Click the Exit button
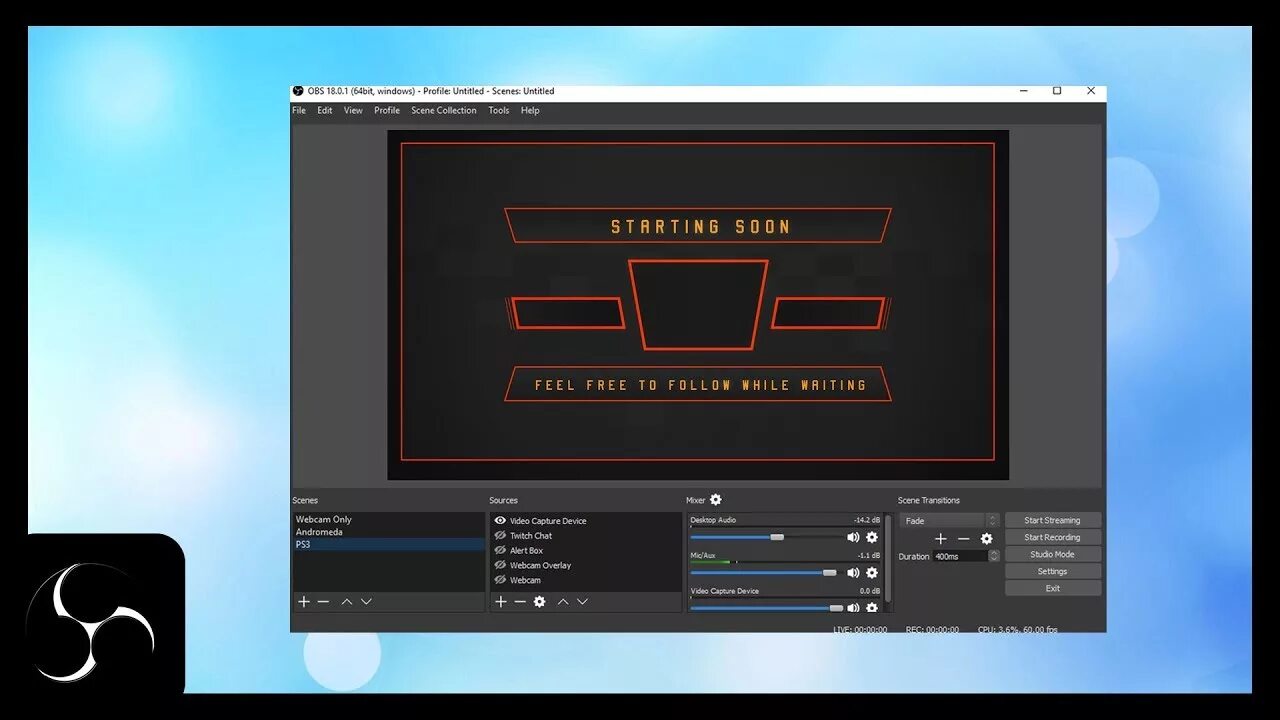This screenshot has width=1280, height=720. point(1053,588)
